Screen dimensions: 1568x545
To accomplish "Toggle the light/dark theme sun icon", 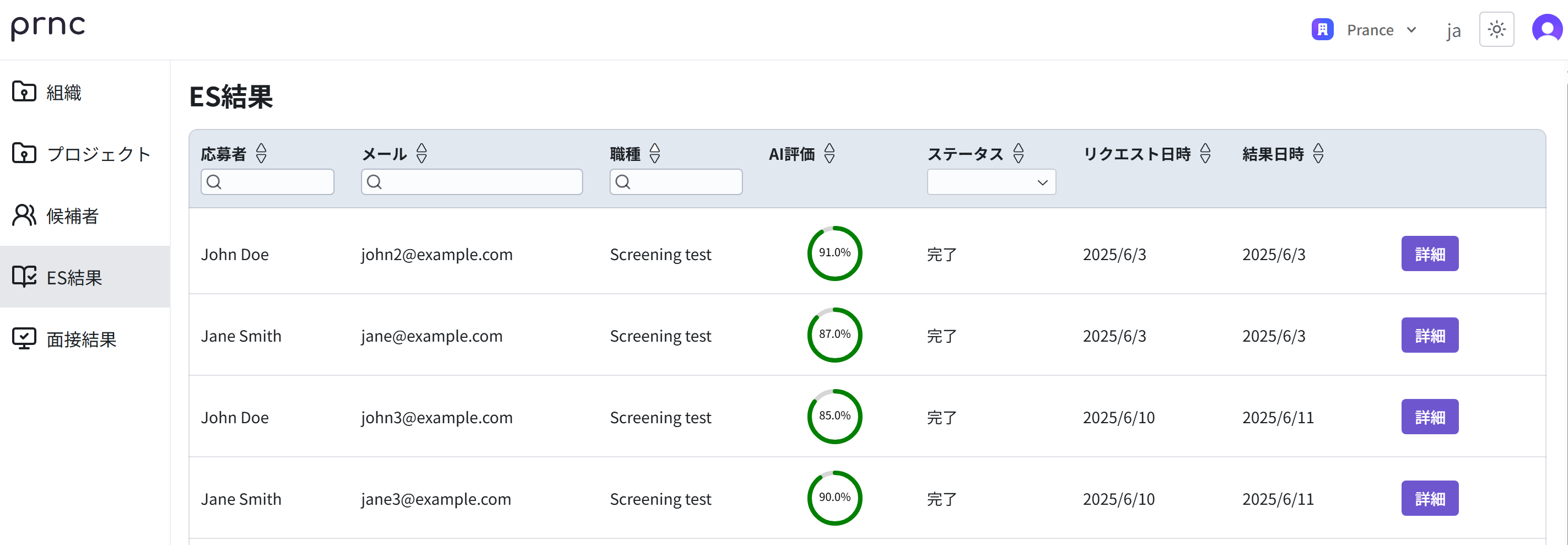I will pyautogui.click(x=1497, y=29).
